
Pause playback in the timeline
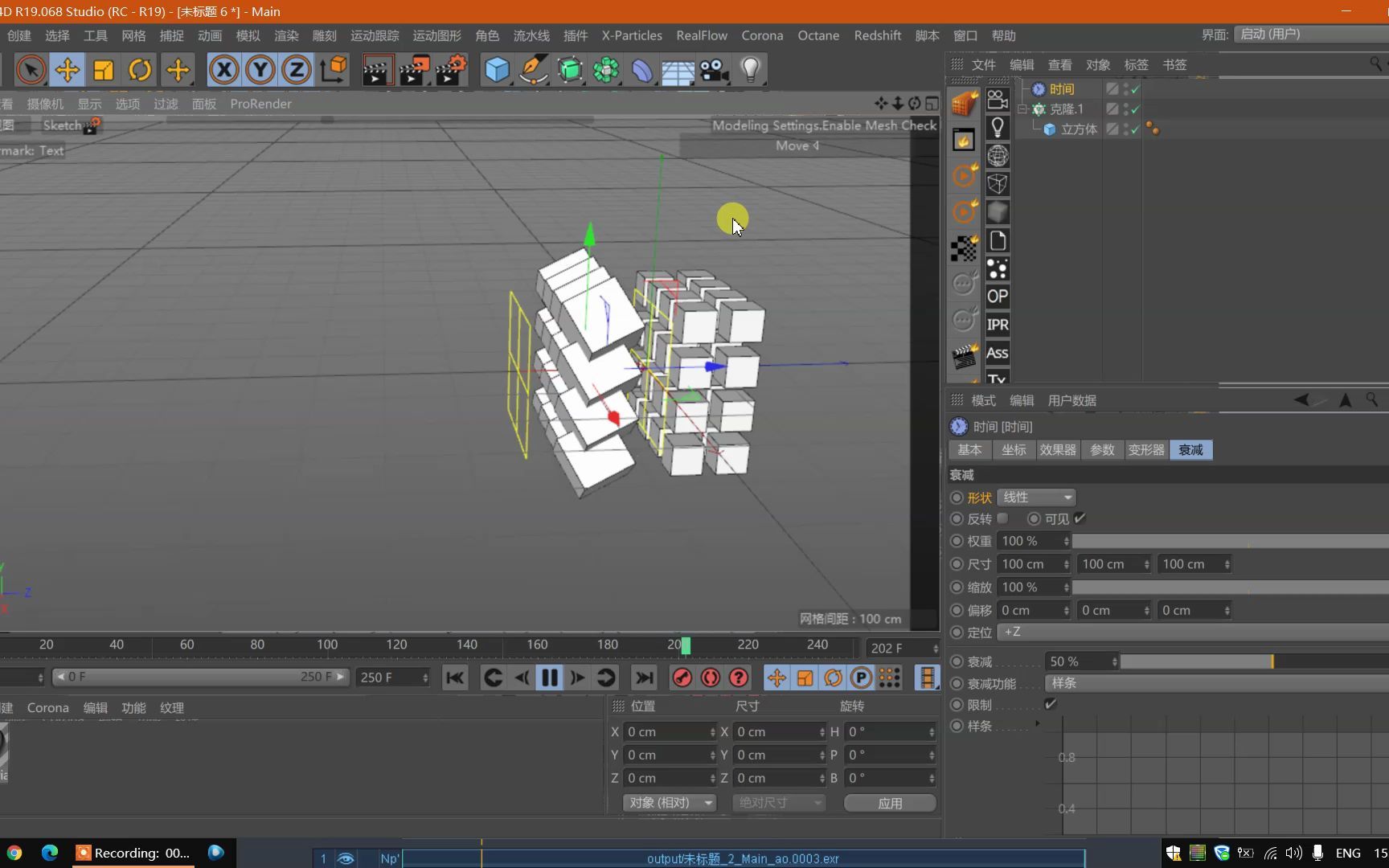click(x=550, y=678)
